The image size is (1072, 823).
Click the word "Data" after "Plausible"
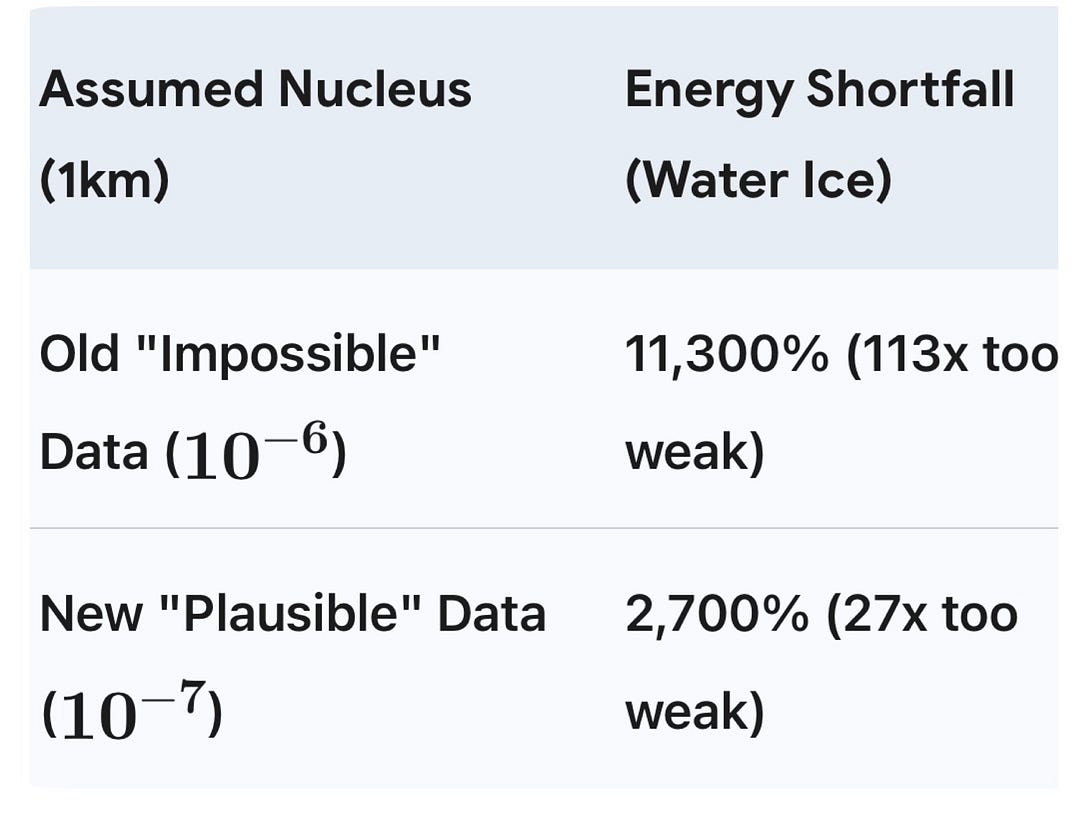(x=491, y=613)
